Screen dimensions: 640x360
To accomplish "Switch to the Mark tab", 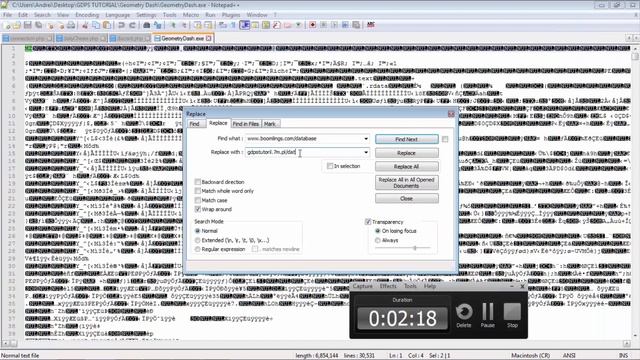I will coord(270,124).
